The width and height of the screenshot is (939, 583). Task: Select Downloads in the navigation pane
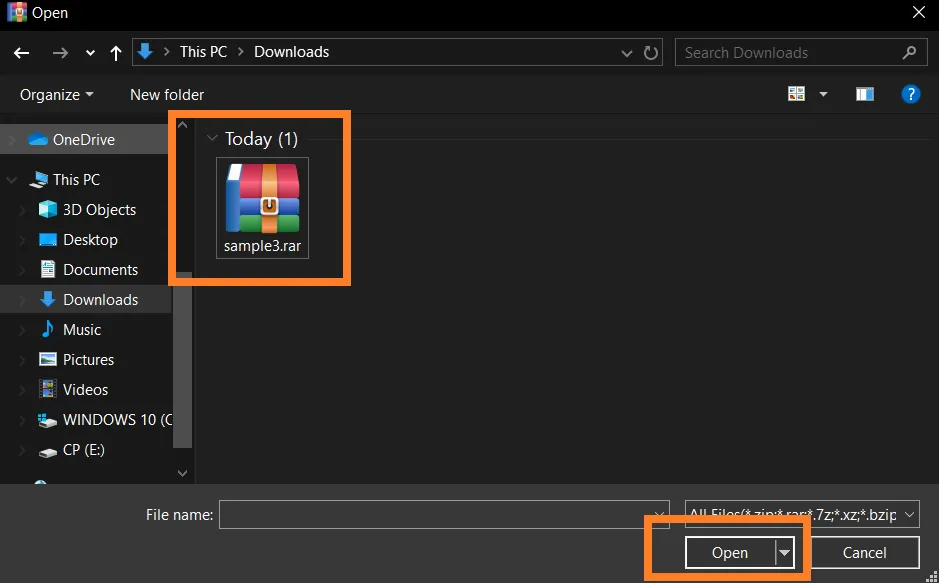(x=101, y=299)
